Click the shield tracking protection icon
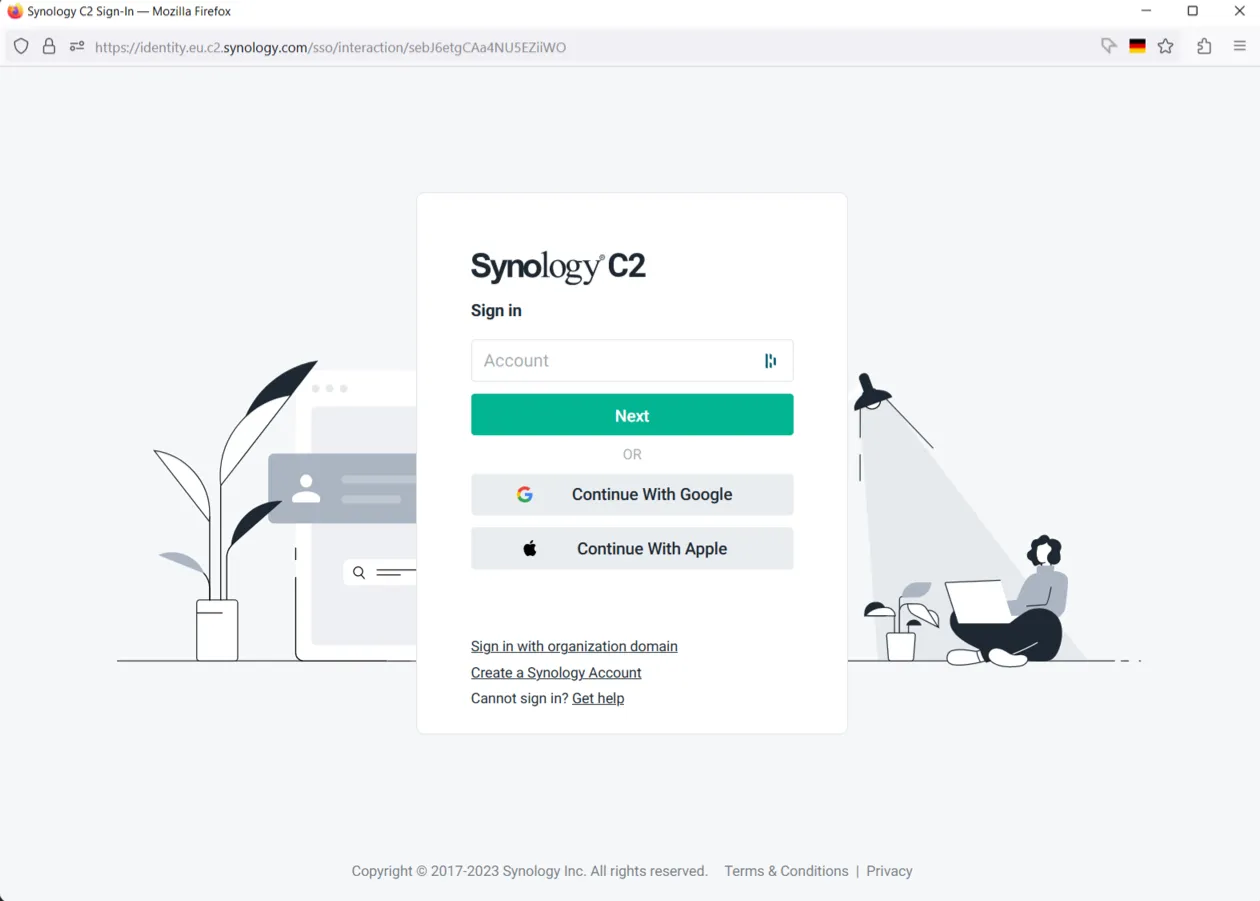 21,46
